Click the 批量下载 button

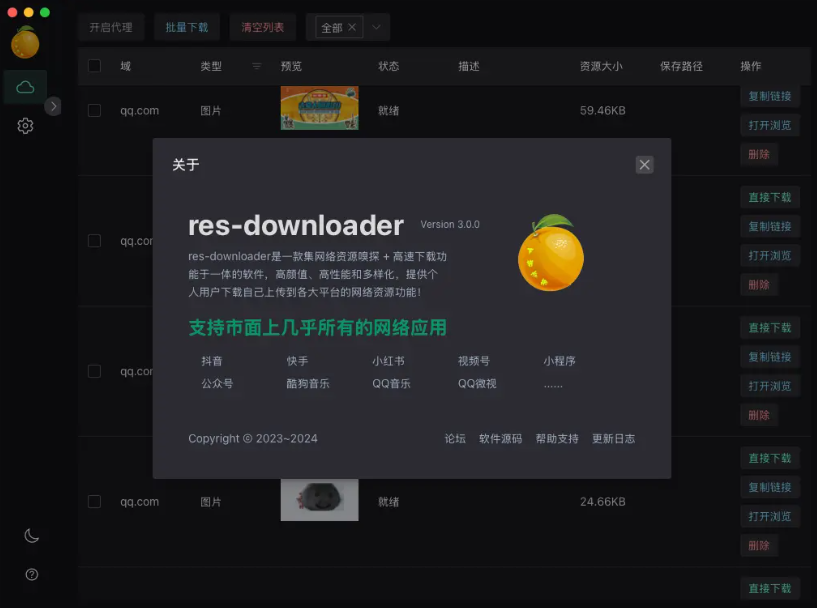(x=186, y=27)
